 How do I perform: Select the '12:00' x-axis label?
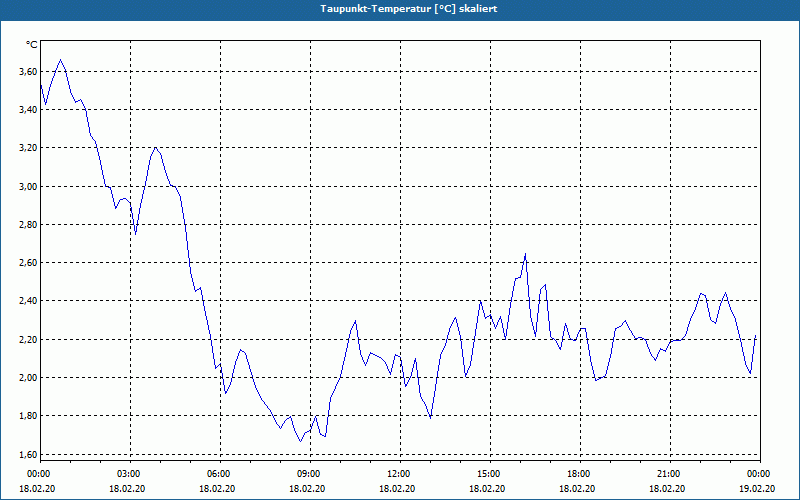pyautogui.click(x=398, y=474)
